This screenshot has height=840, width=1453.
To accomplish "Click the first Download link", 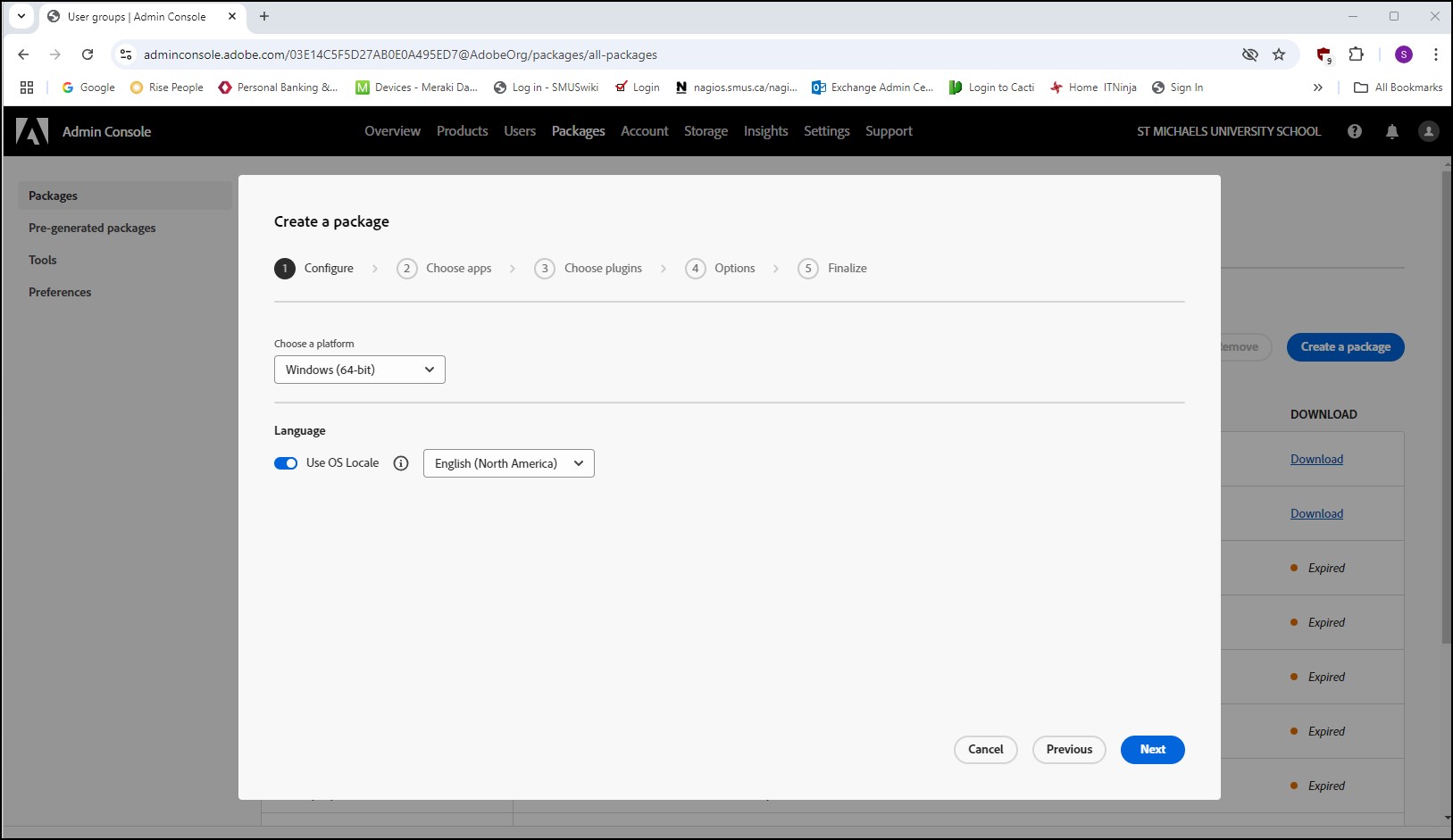I will click(x=1316, y=459).
